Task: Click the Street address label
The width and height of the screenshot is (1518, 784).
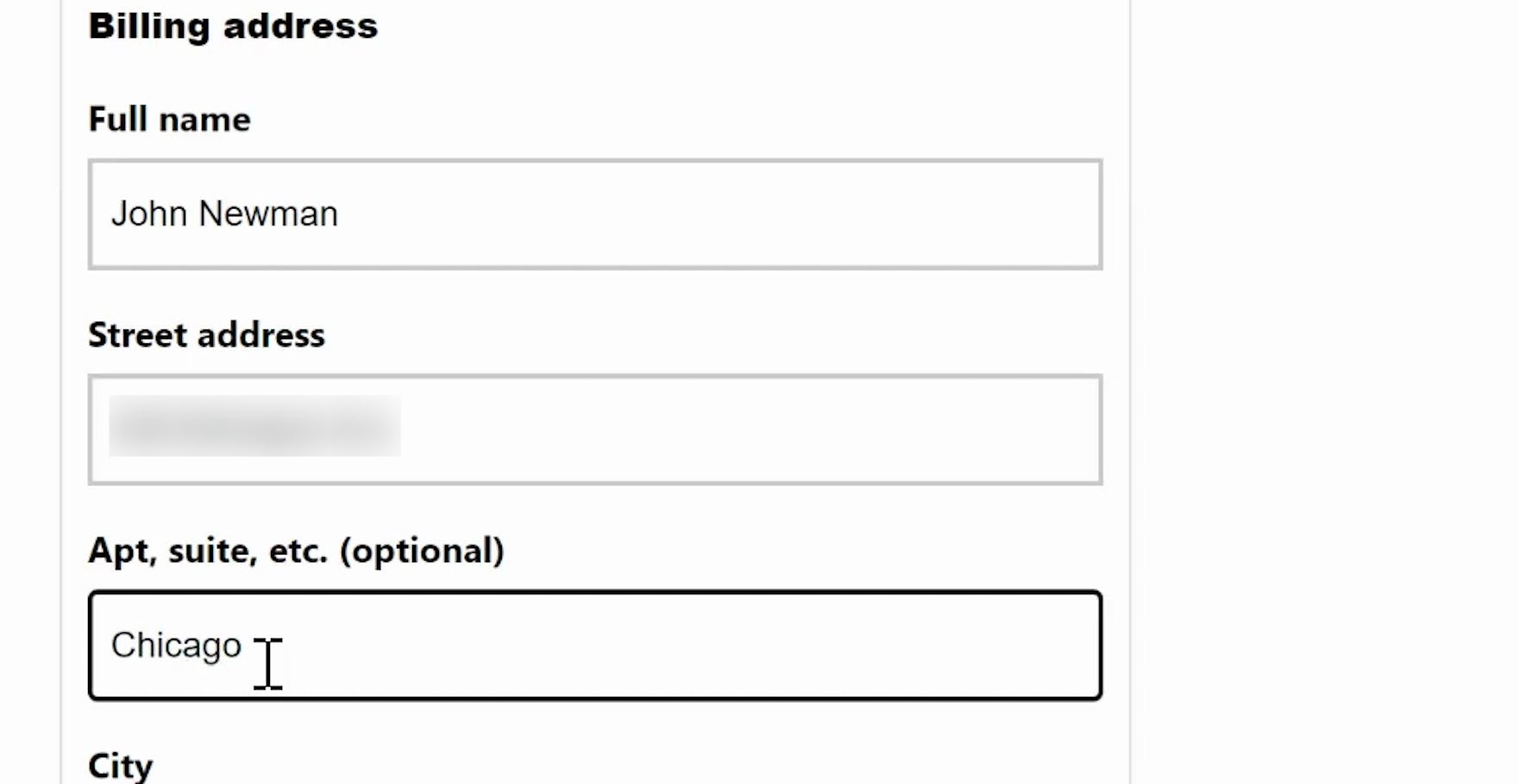Action: (x=207, y=335)
